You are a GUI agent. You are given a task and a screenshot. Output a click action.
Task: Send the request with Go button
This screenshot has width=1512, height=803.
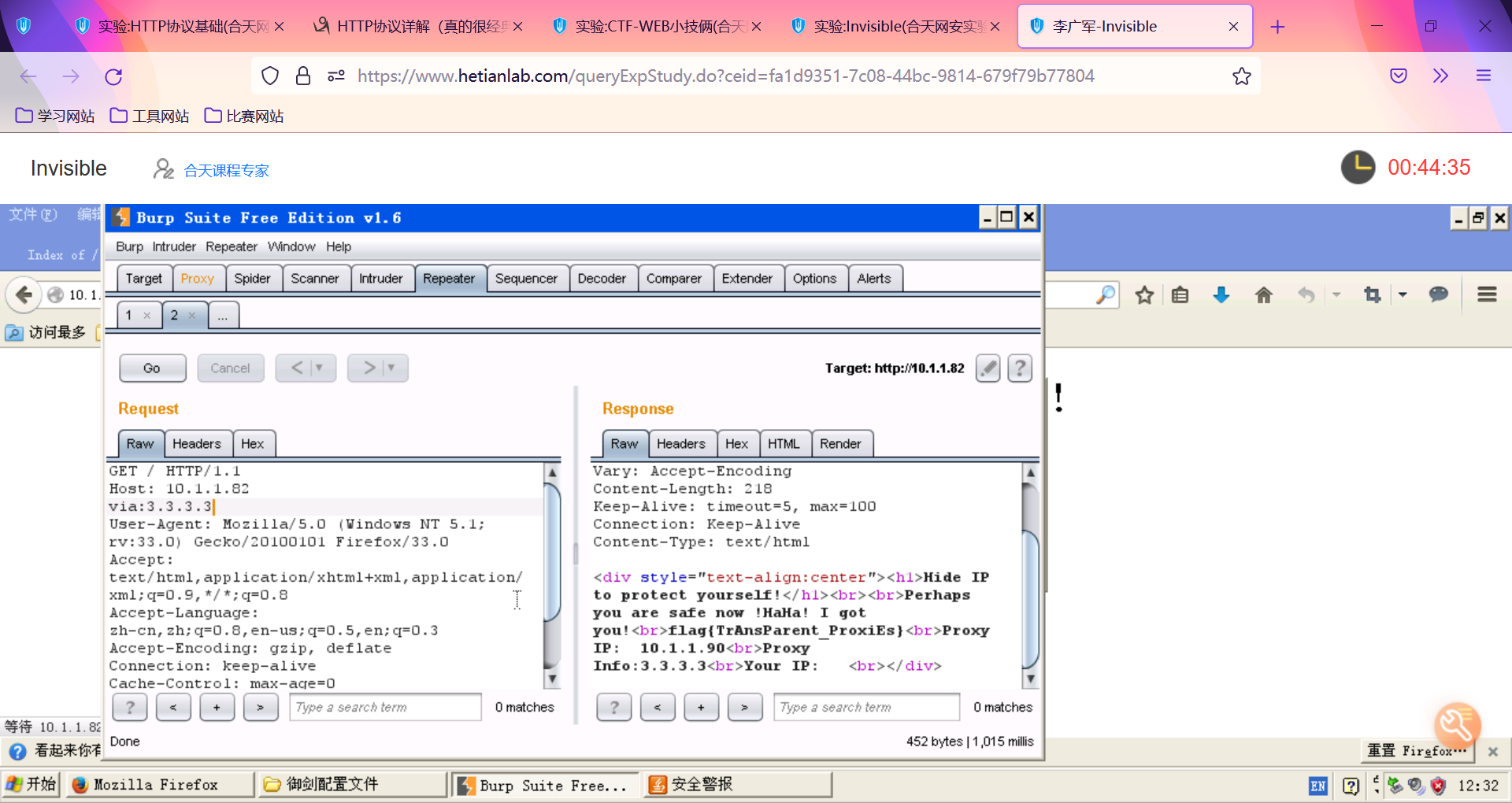click(152, 368)
